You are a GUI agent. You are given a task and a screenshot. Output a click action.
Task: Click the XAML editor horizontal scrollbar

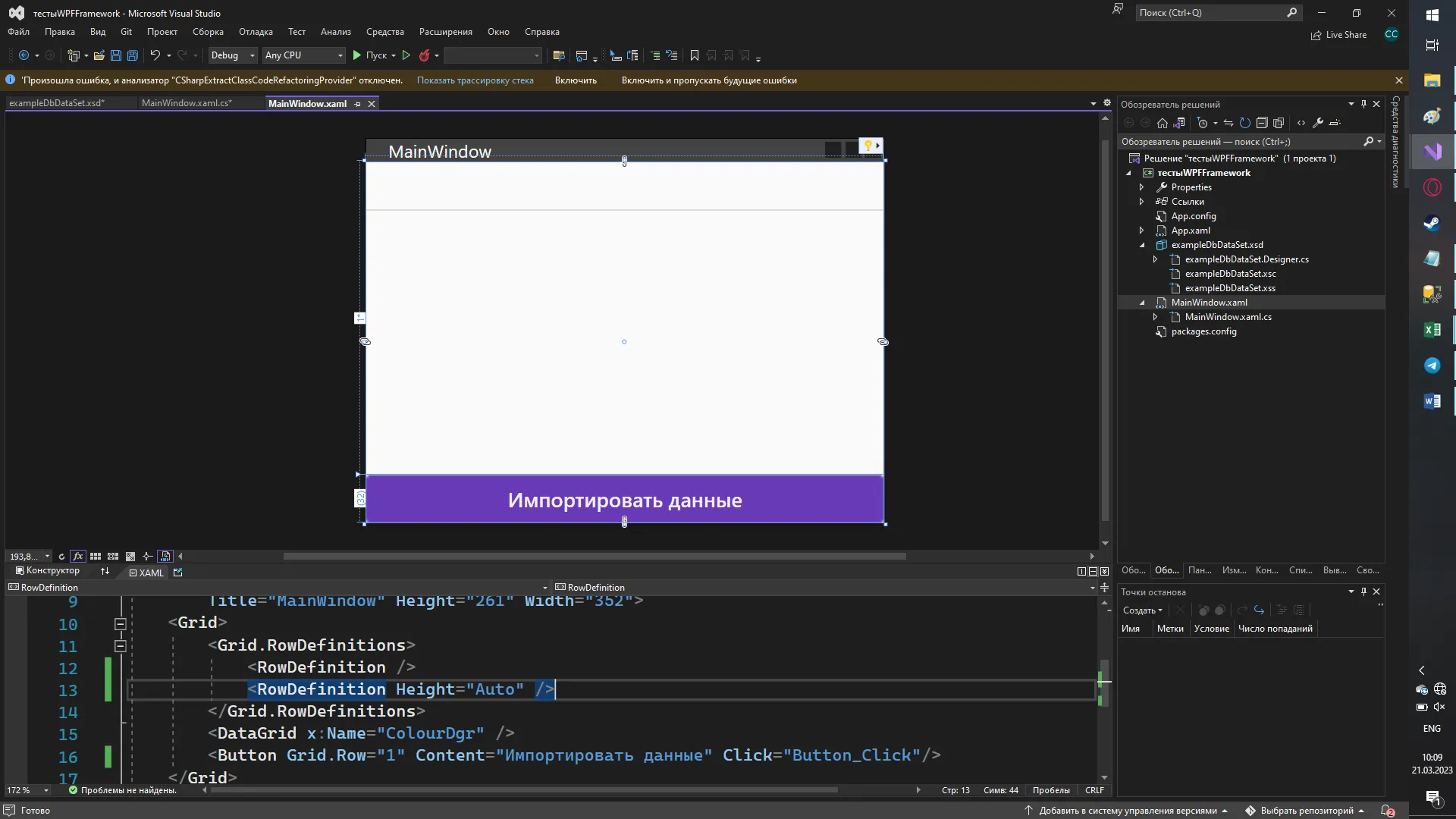524,790
